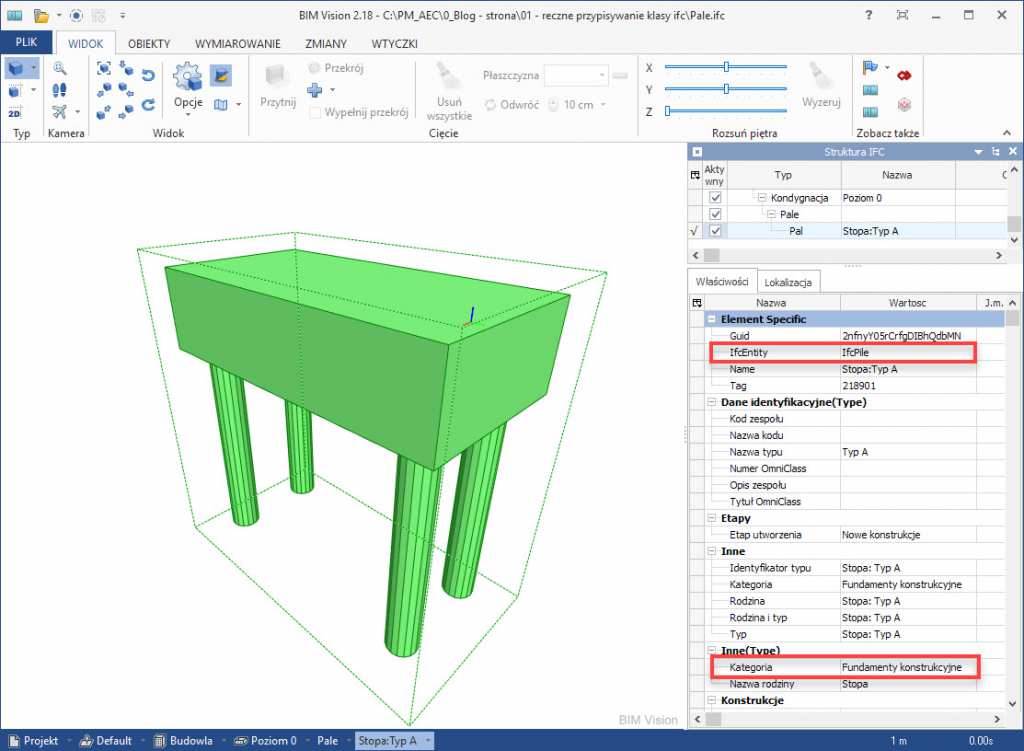Toggle the Pale row active checkbox
This screenshot has height=751, width=1024.
pos(715,214)
